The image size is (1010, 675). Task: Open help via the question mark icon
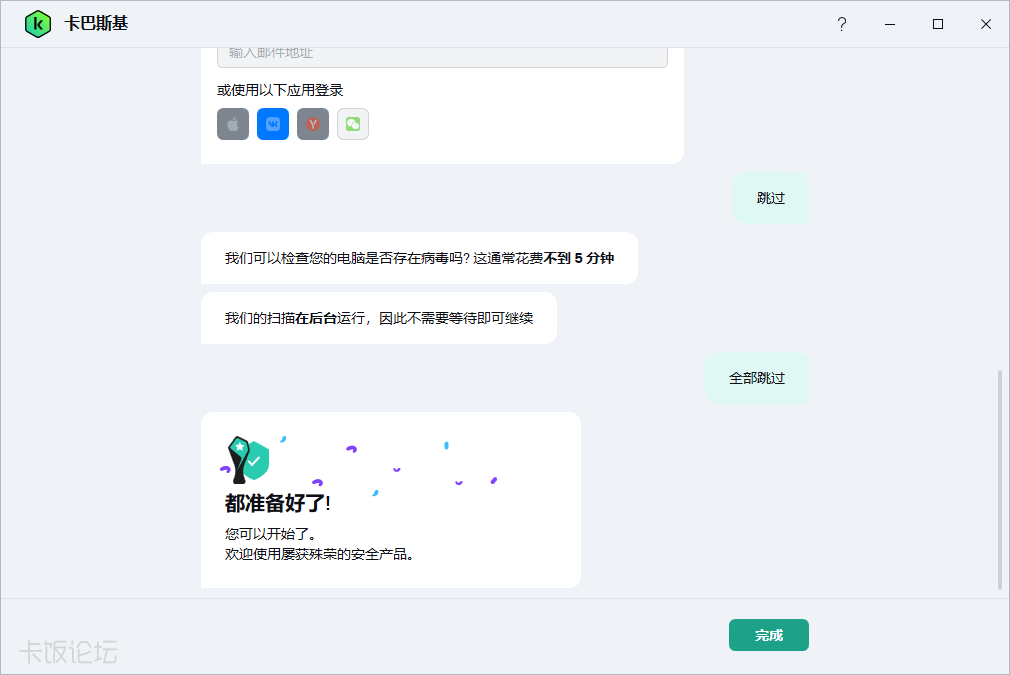pos(842,24)
